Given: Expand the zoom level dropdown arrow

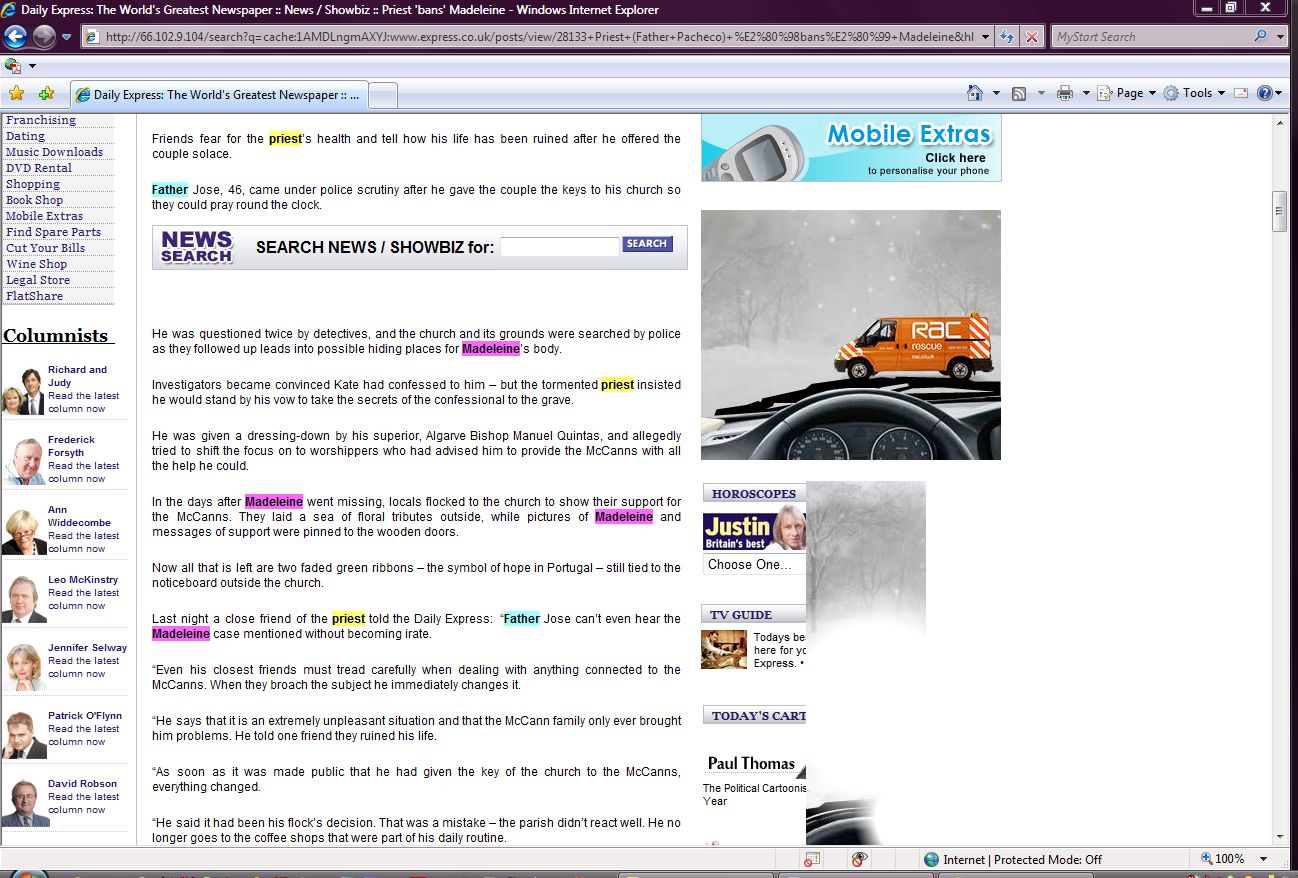Looking at the screenshot, I should click(x=1264, y=859).
